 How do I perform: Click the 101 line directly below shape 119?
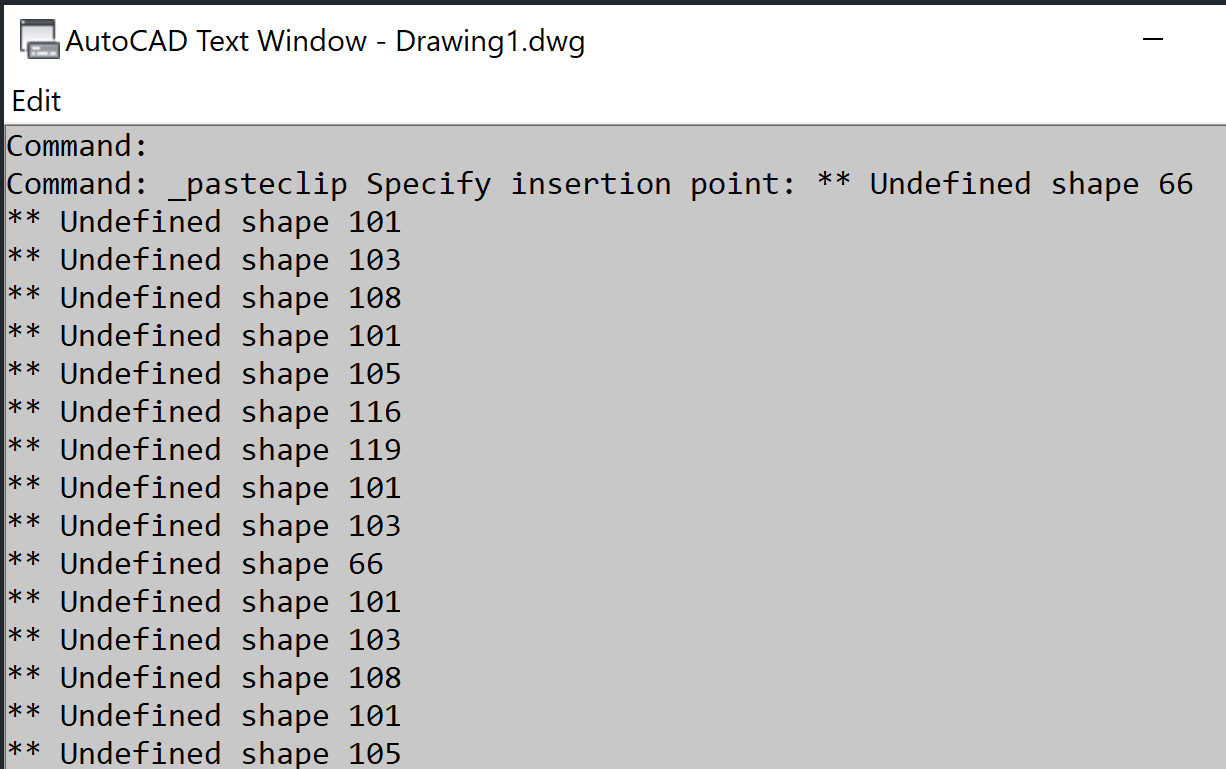(x=204, y=488)
